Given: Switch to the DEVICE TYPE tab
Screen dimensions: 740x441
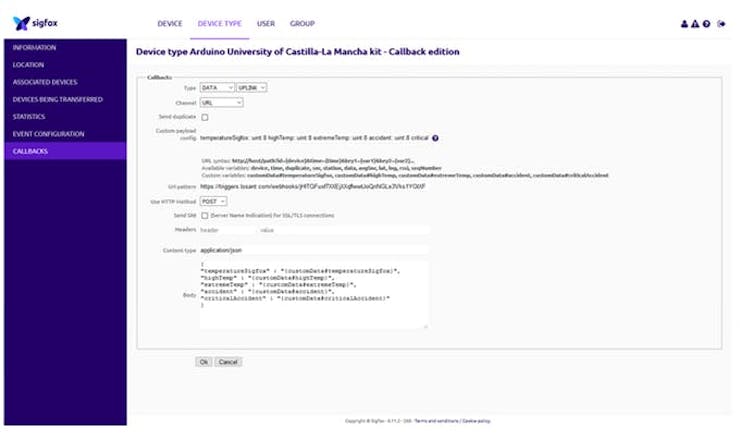Looking at the screenshot, I should pos(219,24).
